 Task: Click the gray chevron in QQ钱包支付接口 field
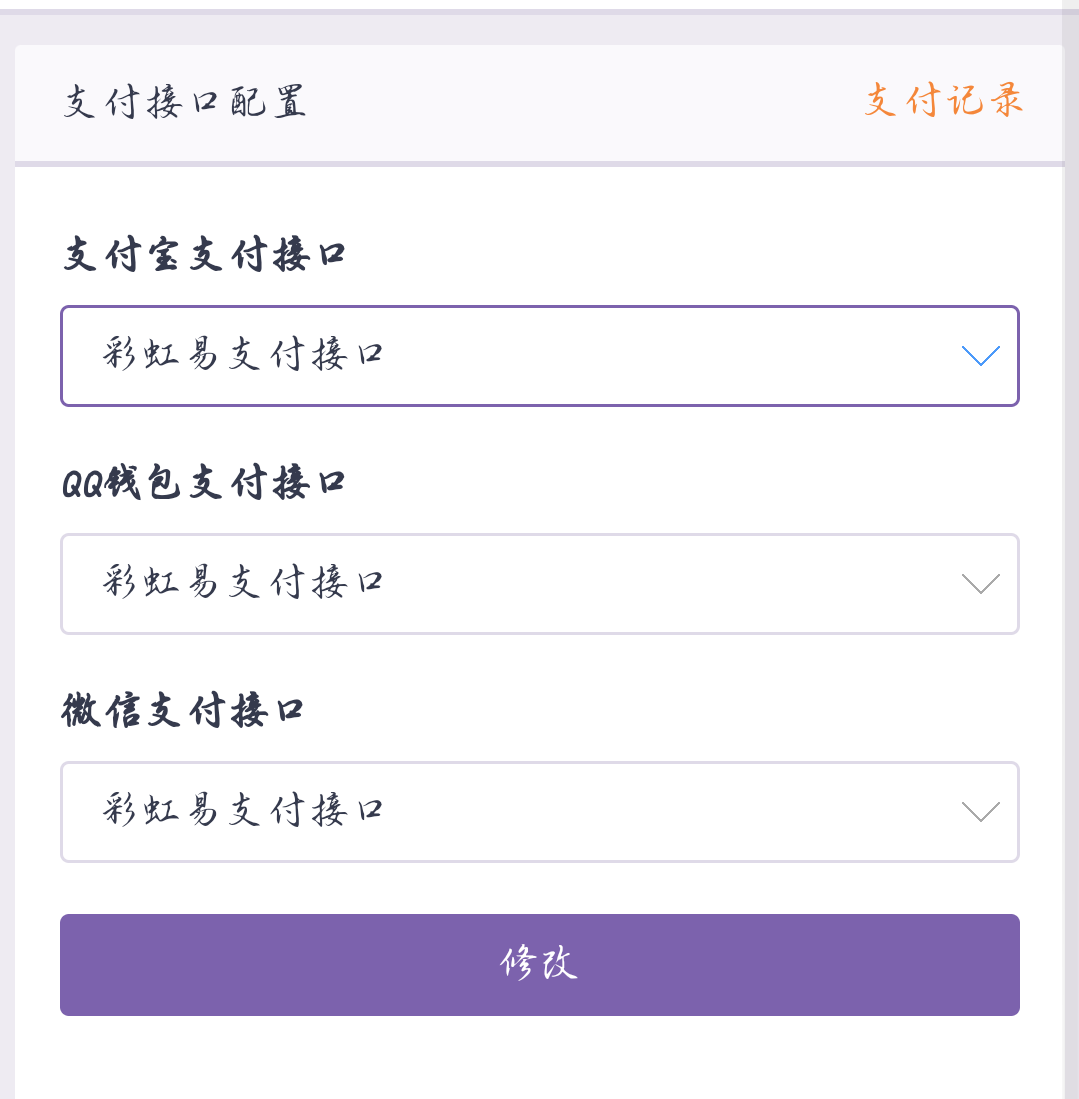point(980,584)
